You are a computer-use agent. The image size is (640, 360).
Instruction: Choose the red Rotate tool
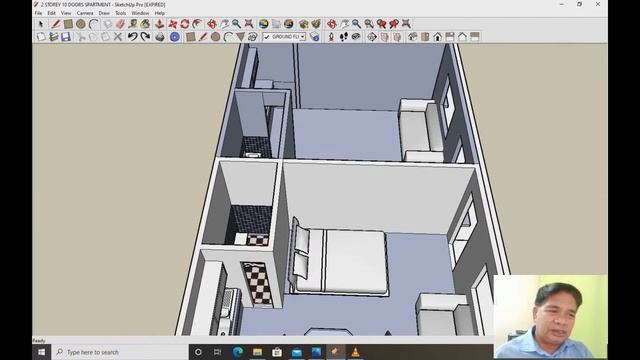click(x=185, y=24)
